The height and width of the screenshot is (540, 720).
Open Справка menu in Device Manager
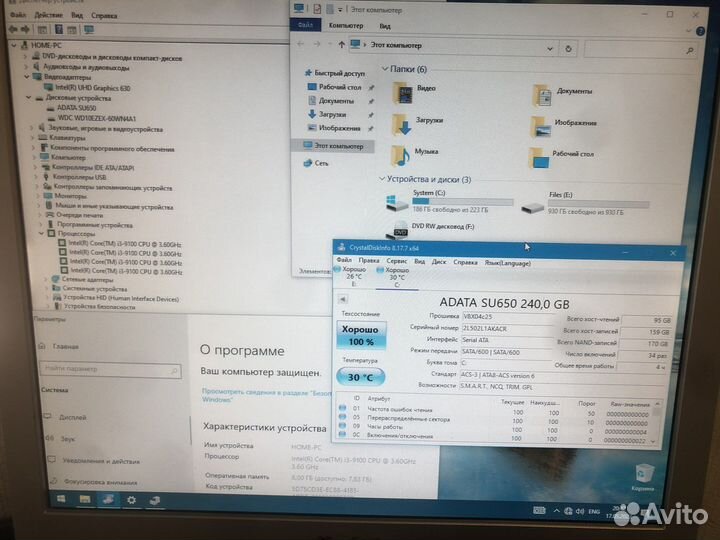coord(104,16)
